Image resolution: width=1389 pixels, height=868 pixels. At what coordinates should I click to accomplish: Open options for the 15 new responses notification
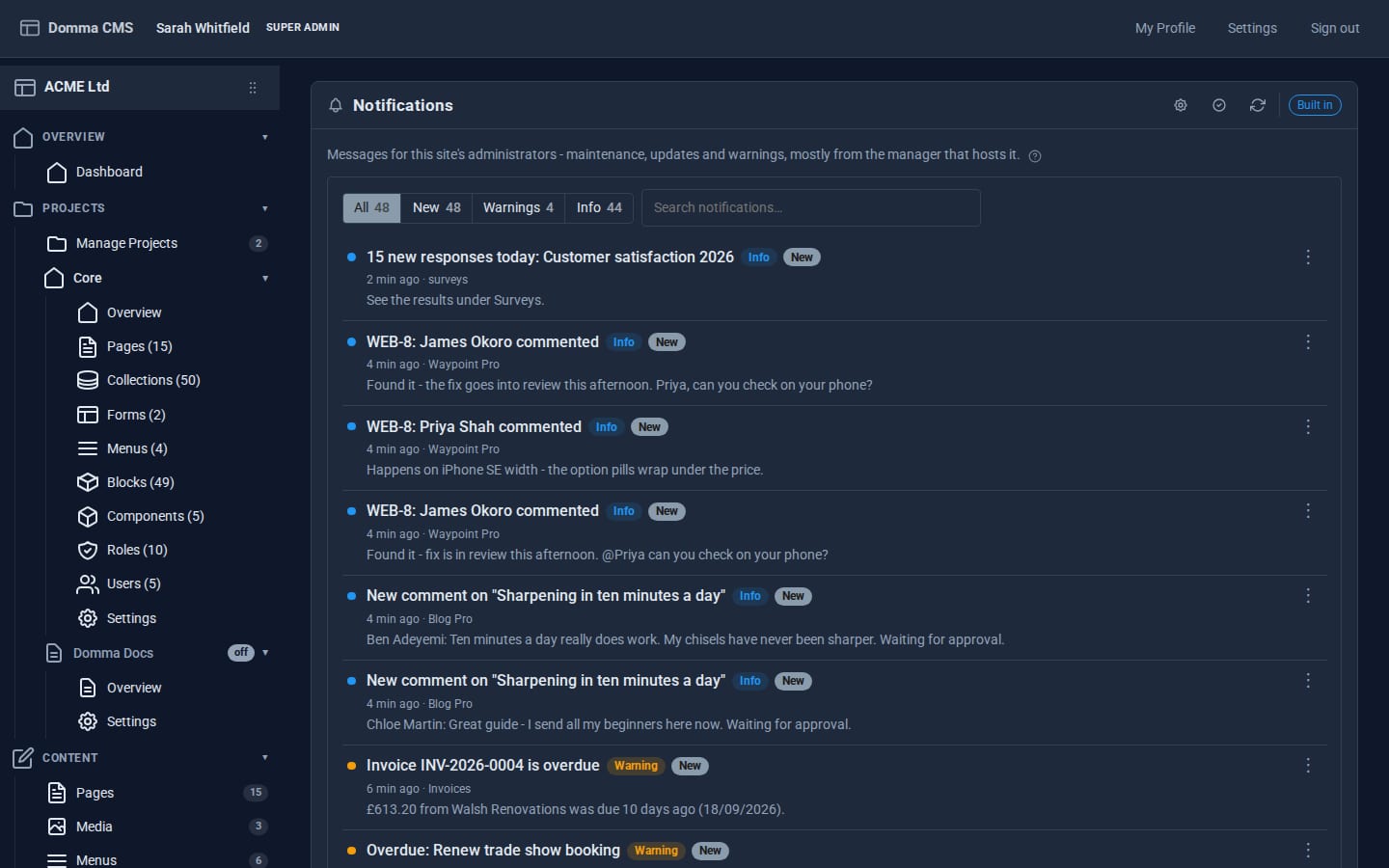click(1308, 258)
